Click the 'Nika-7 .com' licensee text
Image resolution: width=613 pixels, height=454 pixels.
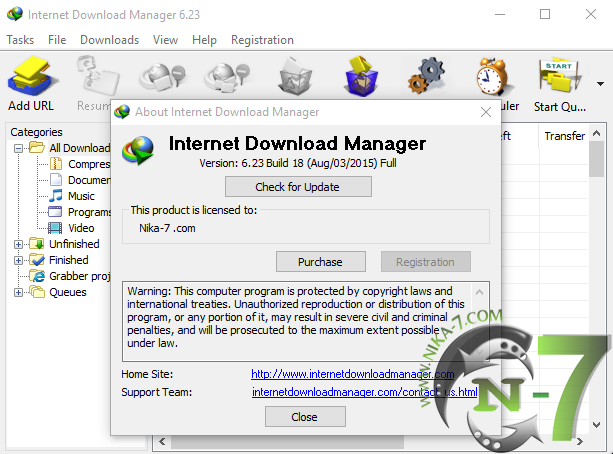[x=167, y=228]
